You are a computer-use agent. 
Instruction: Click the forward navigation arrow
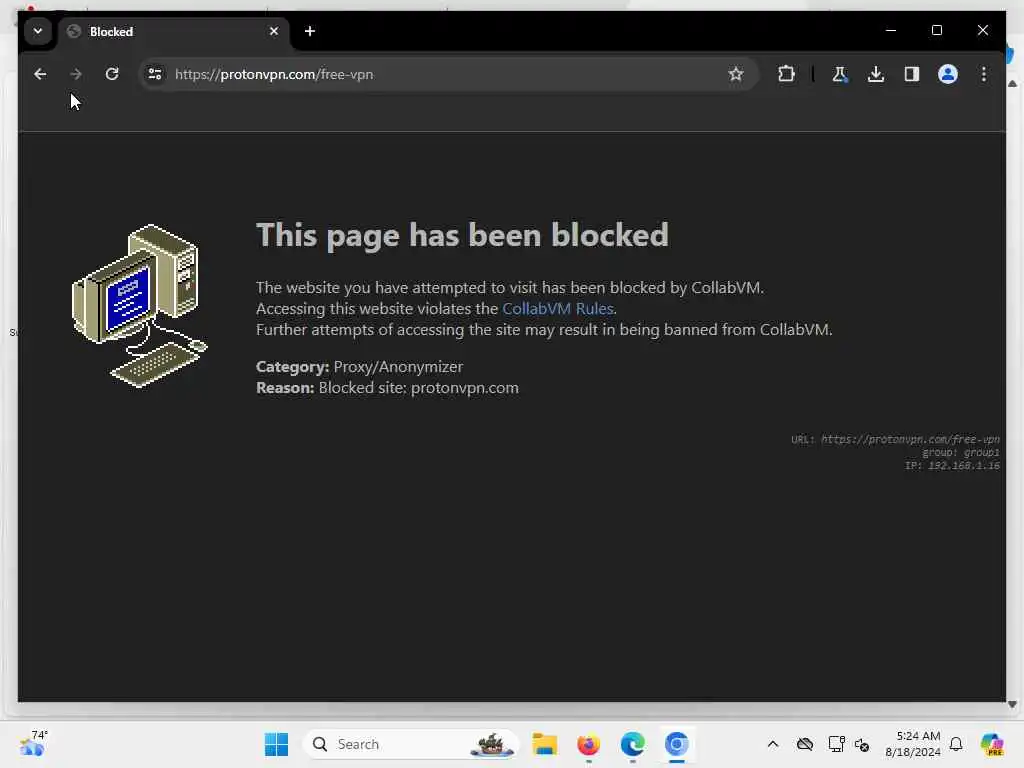76,74
